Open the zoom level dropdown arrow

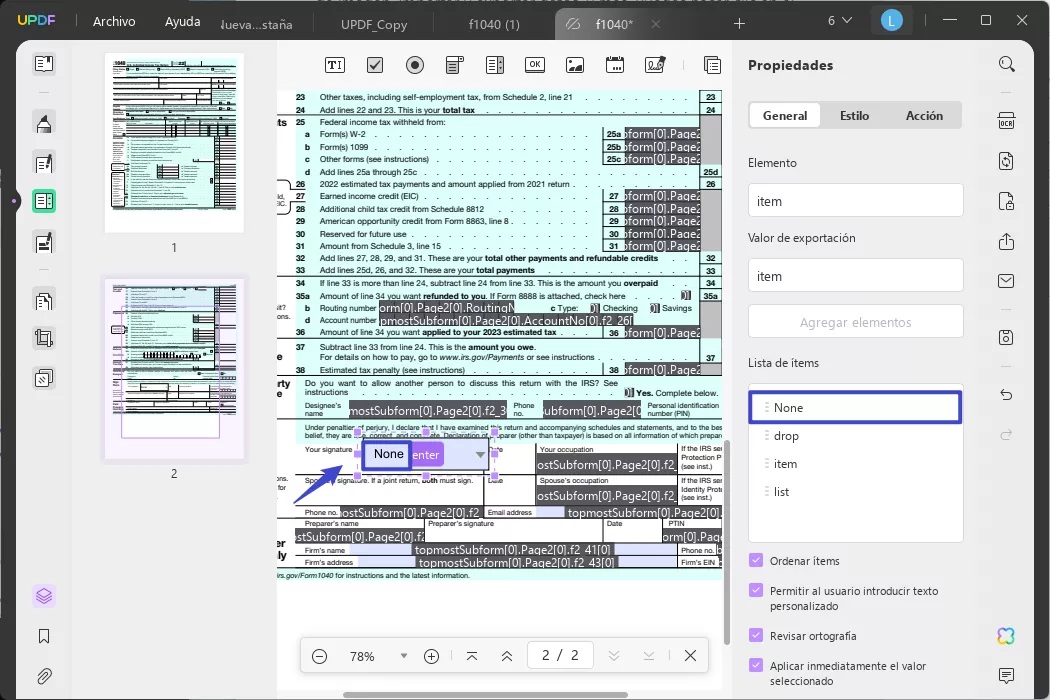(x=404, y=656)
